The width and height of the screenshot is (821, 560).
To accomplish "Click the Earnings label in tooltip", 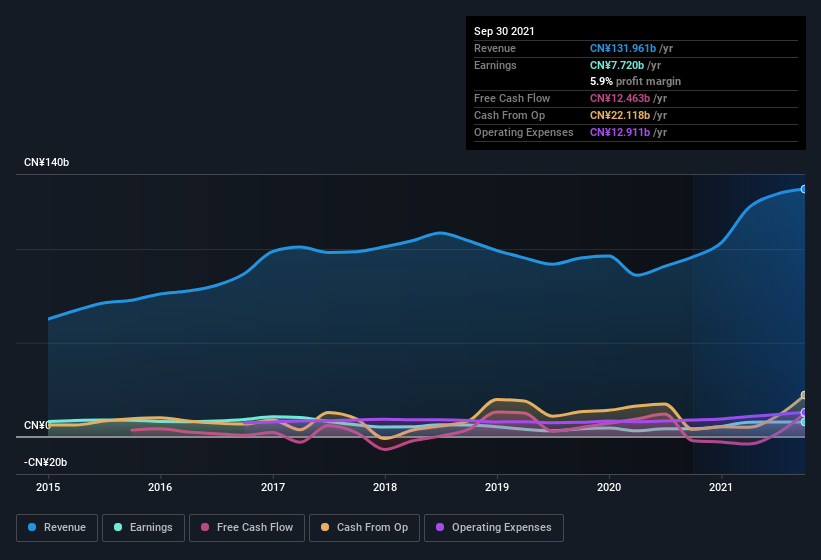I will [495, 65].
